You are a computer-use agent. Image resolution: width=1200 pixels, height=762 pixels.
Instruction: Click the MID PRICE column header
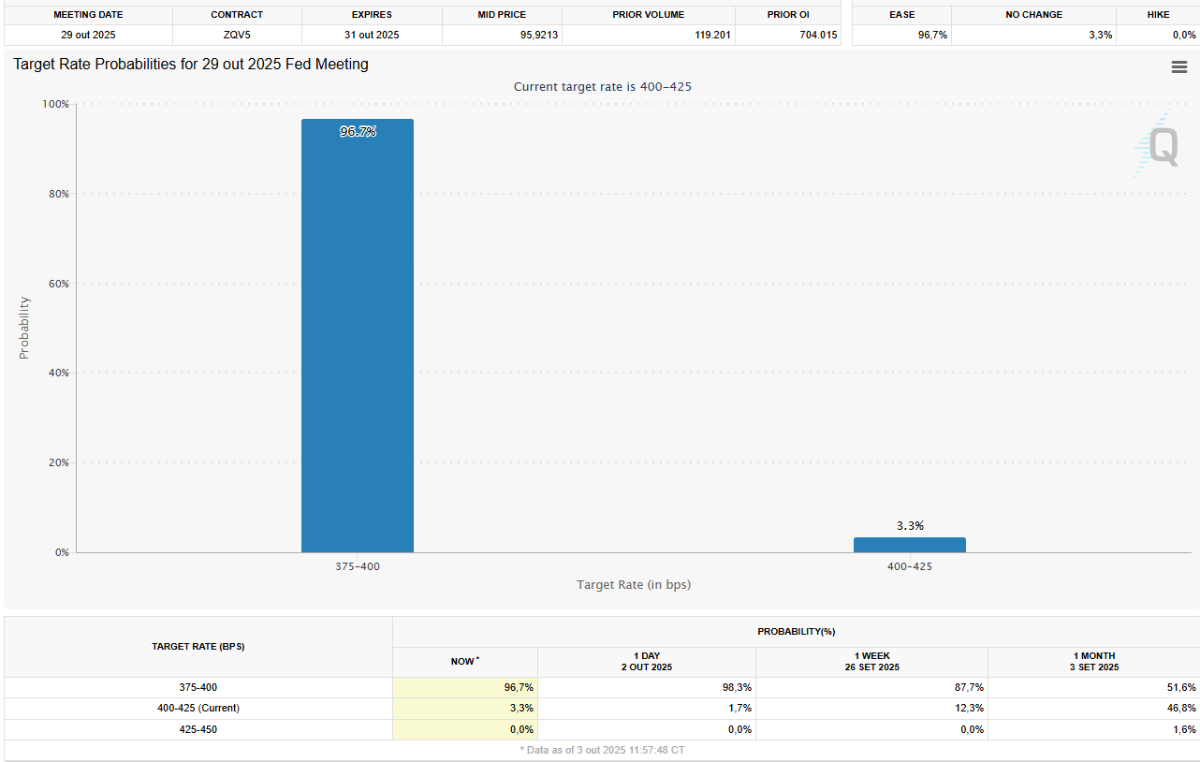pyautogui.click(x=501, y=15)
